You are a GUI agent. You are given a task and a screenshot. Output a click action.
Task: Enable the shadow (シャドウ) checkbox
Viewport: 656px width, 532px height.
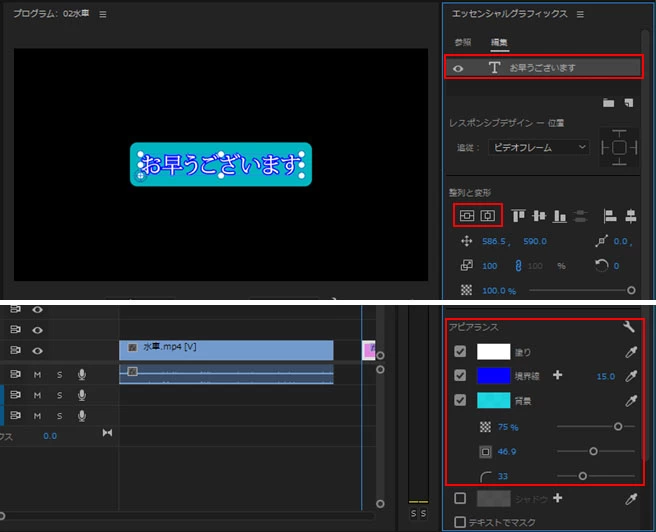460,498
